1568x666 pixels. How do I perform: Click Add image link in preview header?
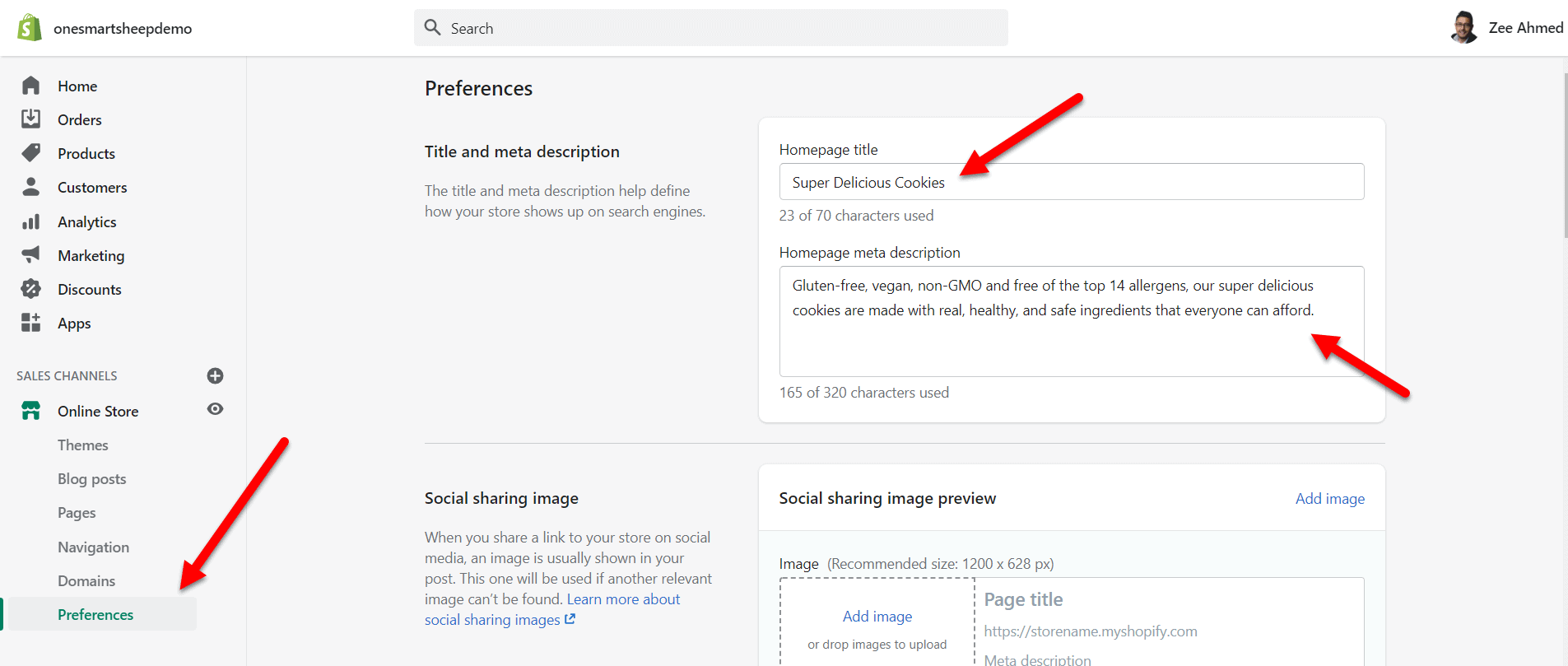pos(1330,498)
